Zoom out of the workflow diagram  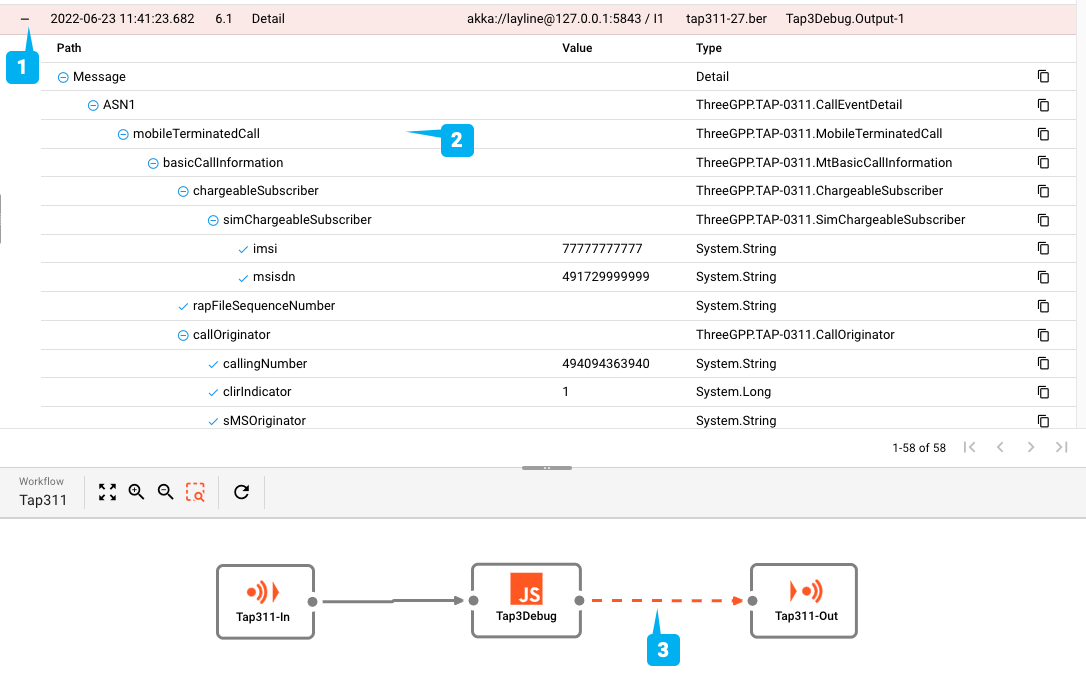pos(166,492)
